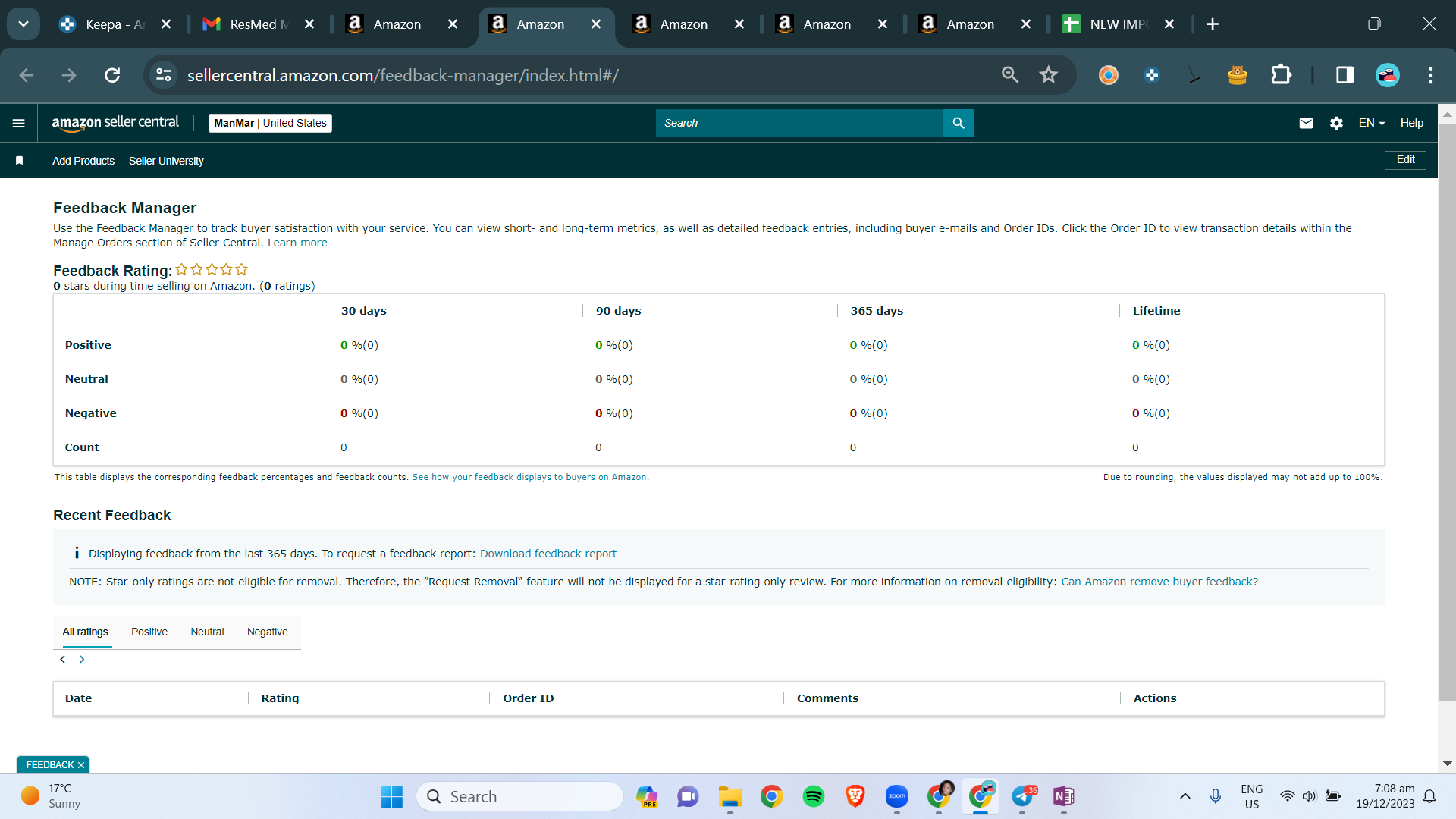Open the tab search dropdown arrow
The image size is (1456, 819).
24,24
